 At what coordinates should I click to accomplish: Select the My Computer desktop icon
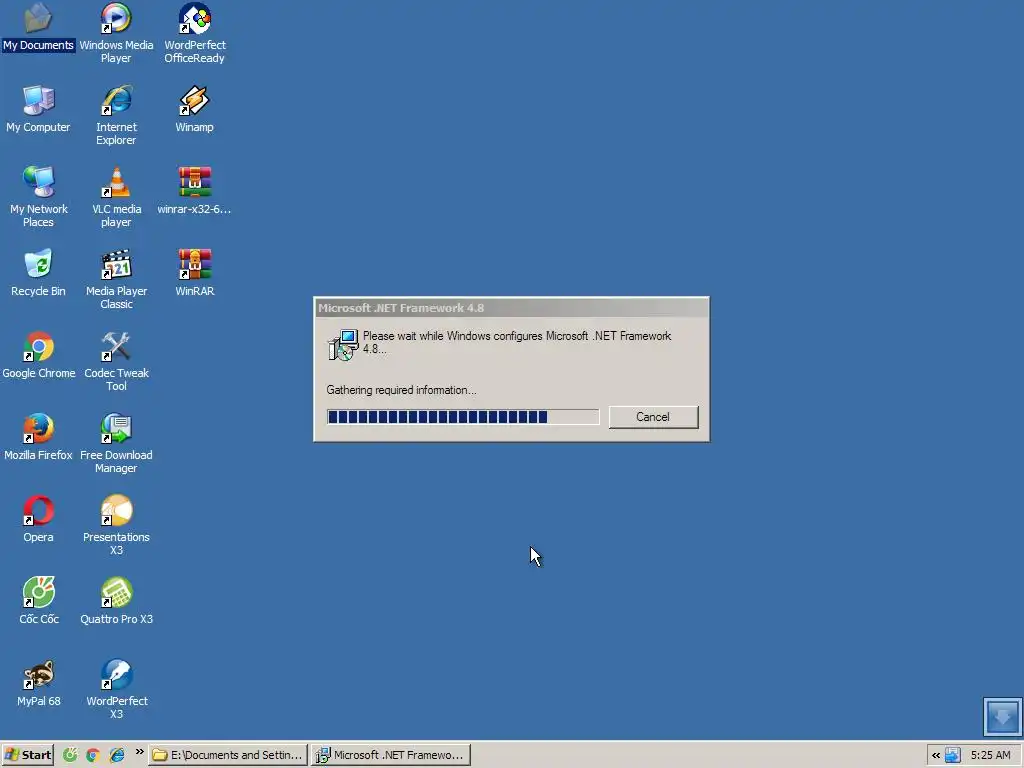(x=38, y=109)
